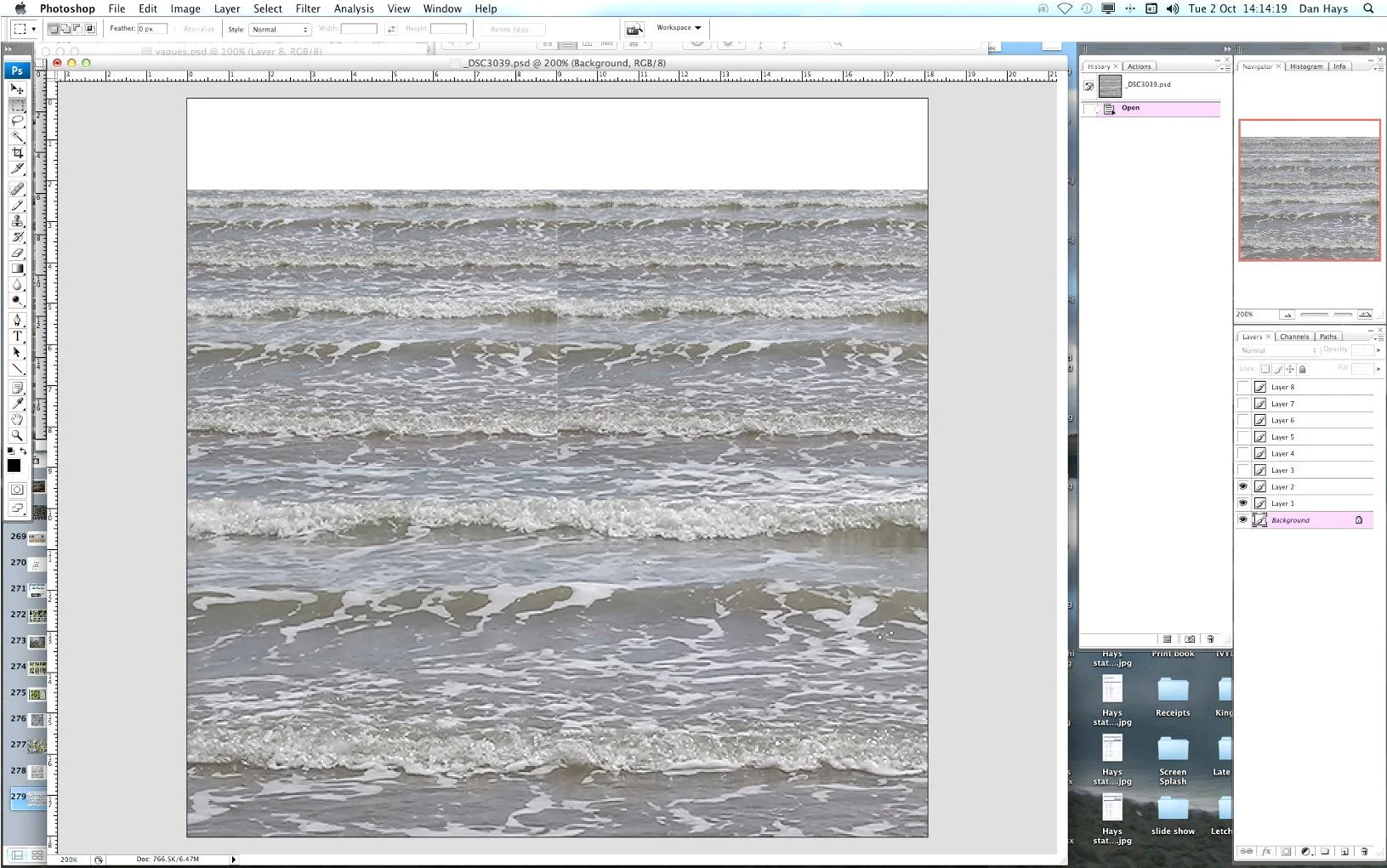Select the Blur tool

coord(17,284)
